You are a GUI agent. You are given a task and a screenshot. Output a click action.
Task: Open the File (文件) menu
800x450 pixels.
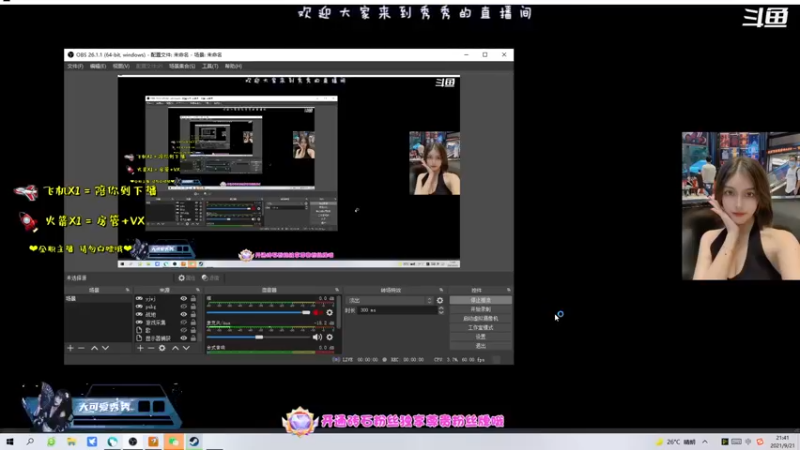pyautogui.click(x=75, y=66)
